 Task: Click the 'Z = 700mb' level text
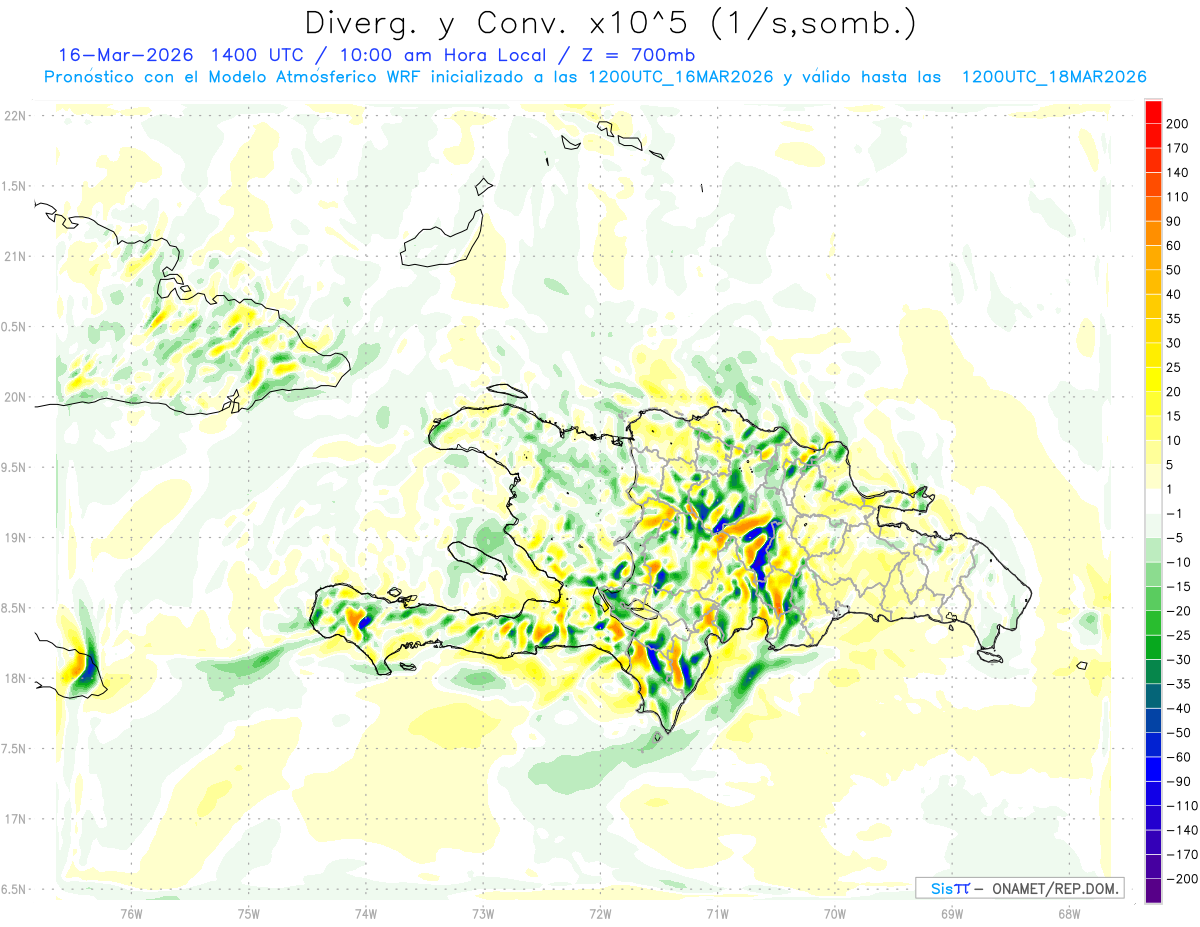click(636, 55)
